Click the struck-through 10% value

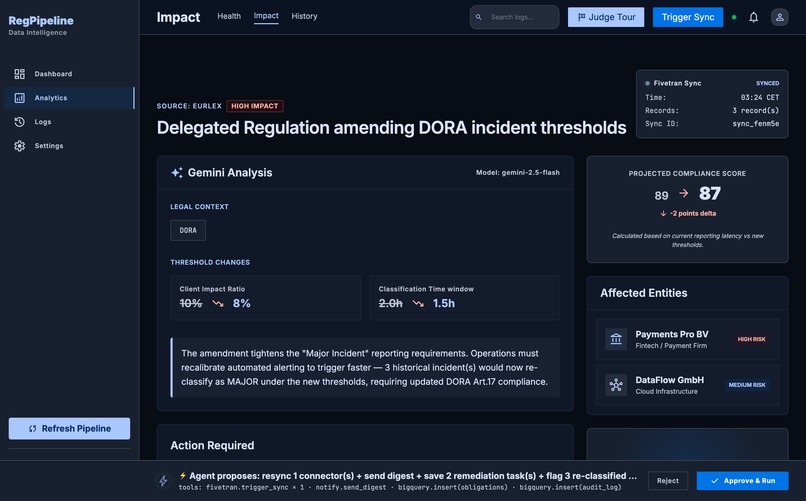tap(191, 304)
